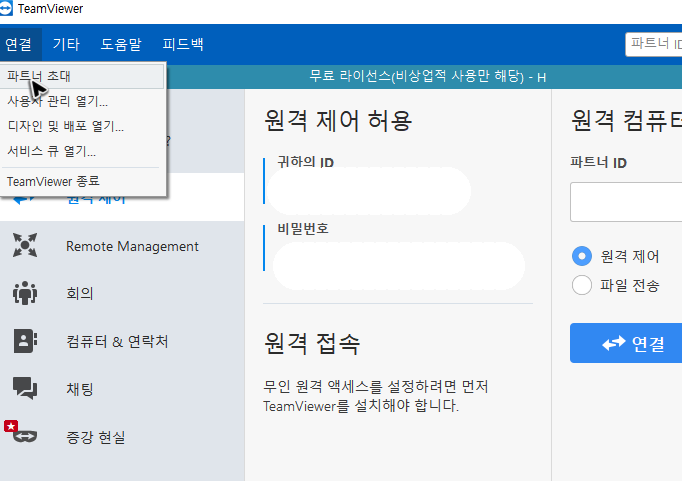Choose 파트너 초대 from dropdown menu
This screenshot has width=682, height=481.
point(82,76)
